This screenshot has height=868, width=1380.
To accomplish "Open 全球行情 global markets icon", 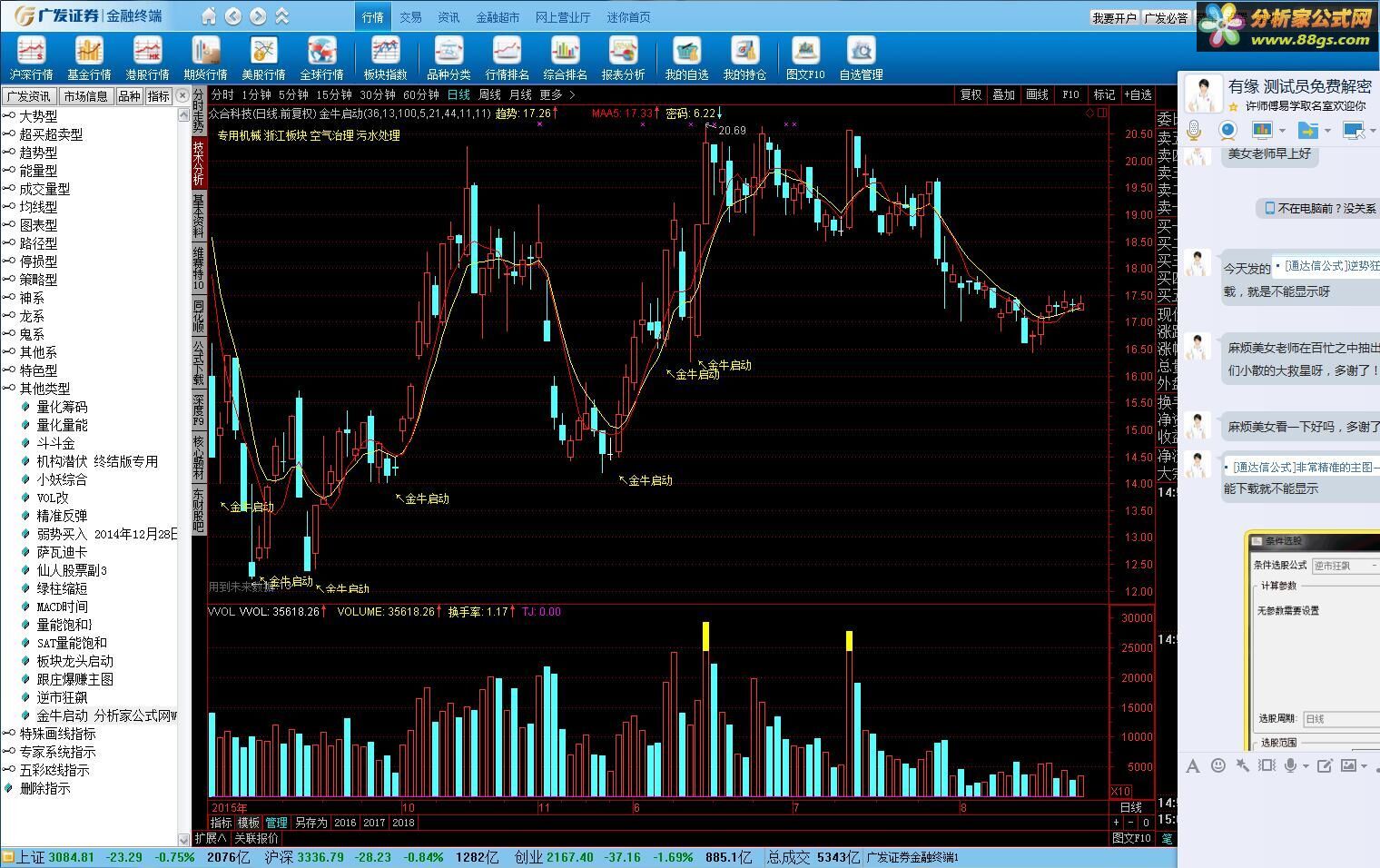I will (x=321, y=59).
